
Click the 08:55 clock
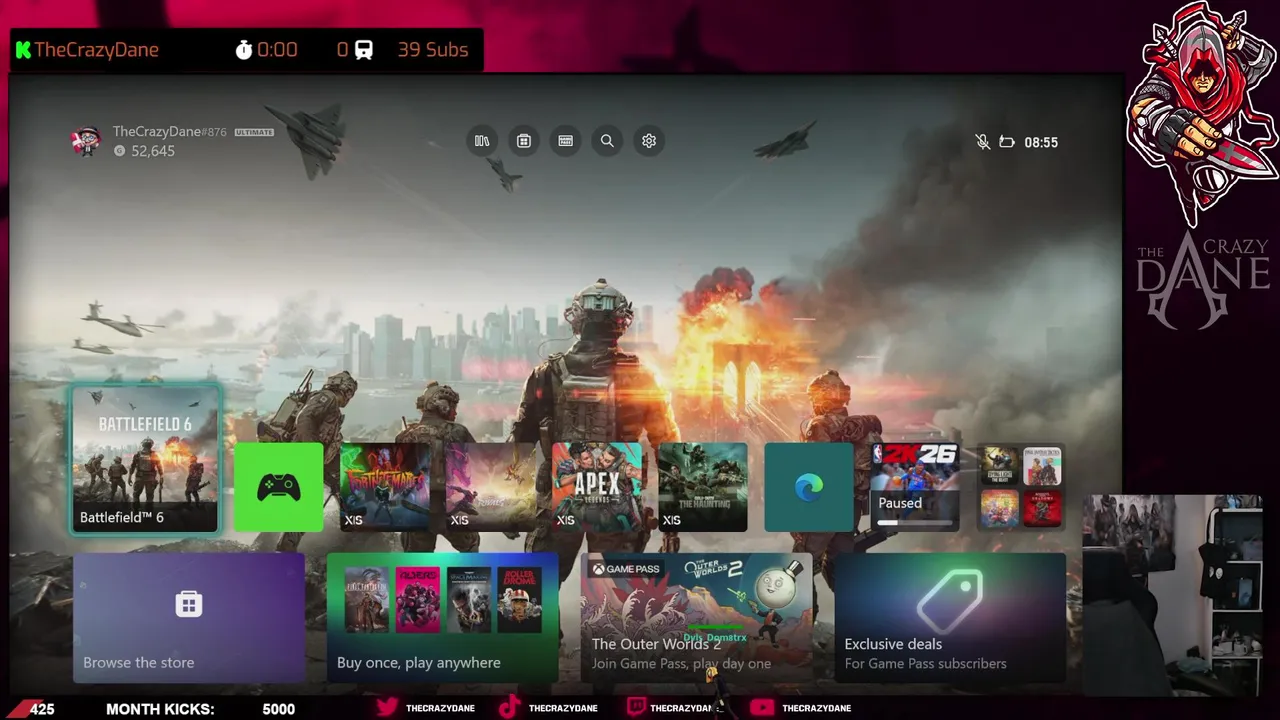(1041, 142)
